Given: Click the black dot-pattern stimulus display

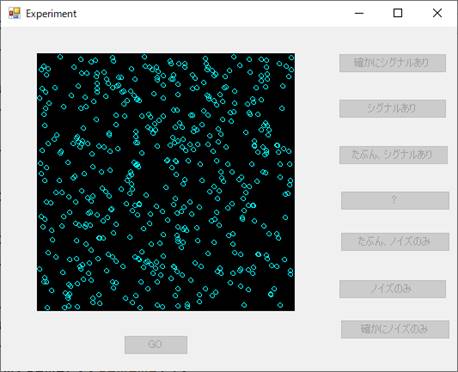Looking at the screenshot, I should pyautogui.click(x=166, y=182).
